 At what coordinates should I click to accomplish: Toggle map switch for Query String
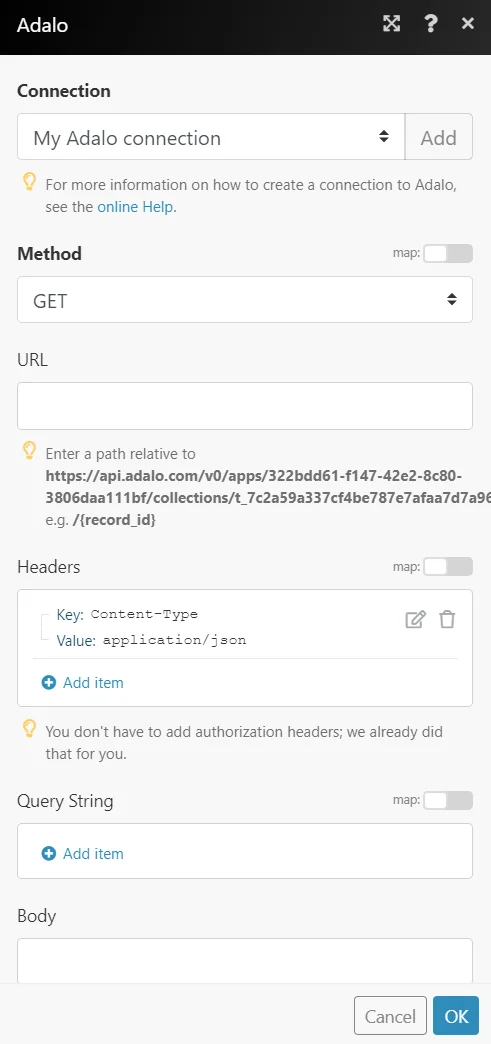click(448, 800)
